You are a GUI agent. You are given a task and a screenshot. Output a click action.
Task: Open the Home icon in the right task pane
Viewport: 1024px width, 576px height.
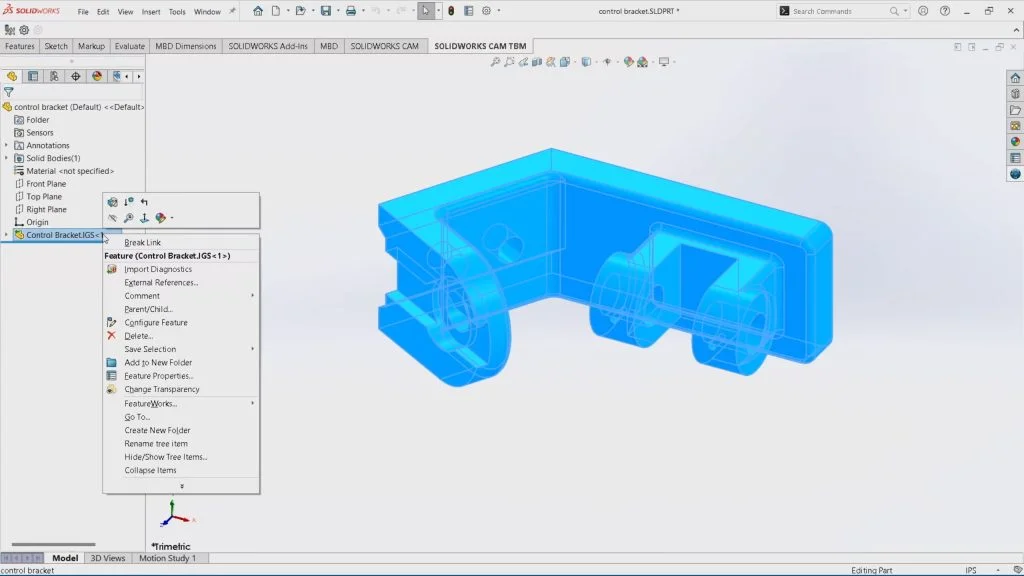[1012, 78]
